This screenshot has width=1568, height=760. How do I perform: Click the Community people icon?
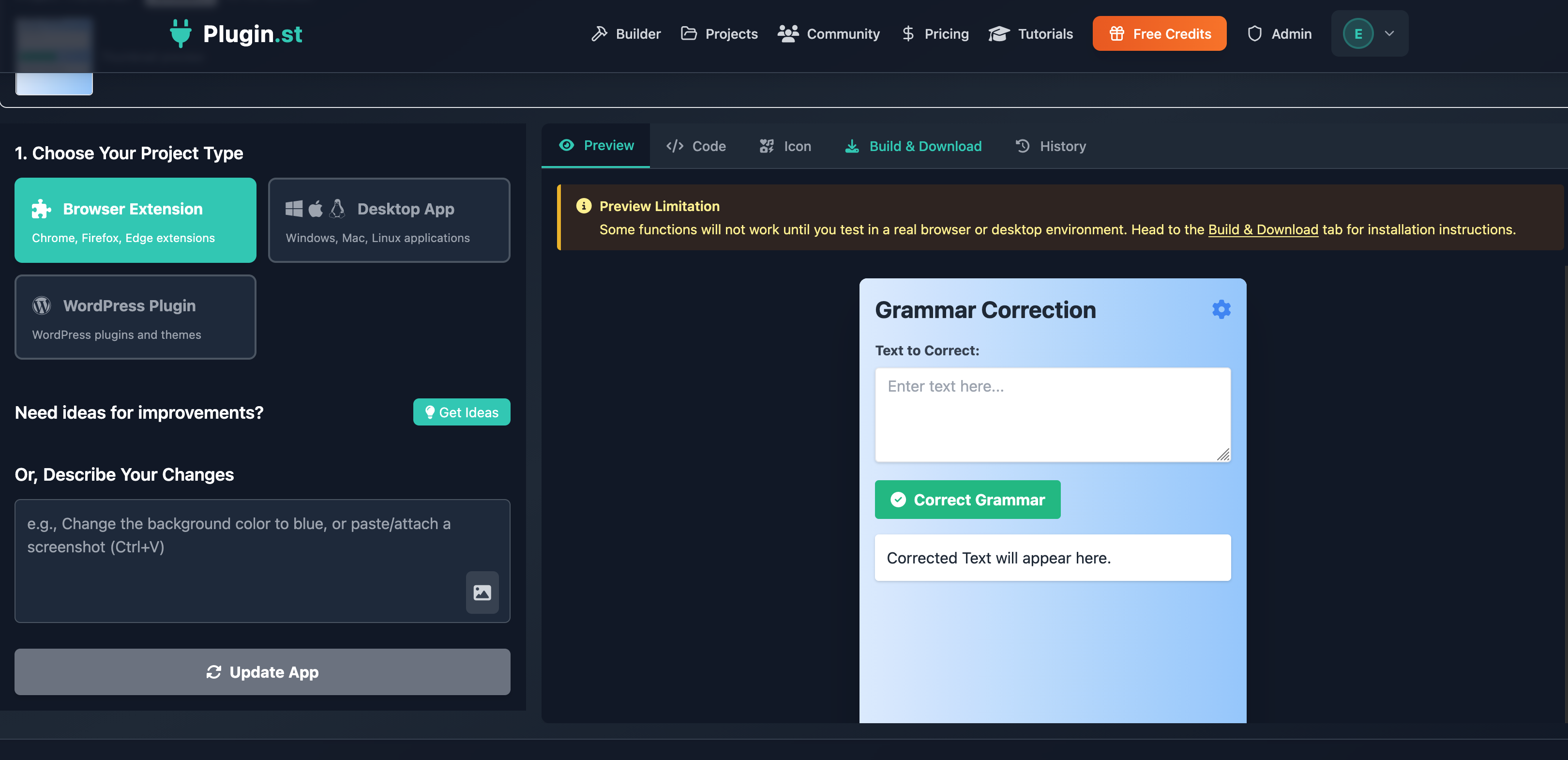[788, 33]
